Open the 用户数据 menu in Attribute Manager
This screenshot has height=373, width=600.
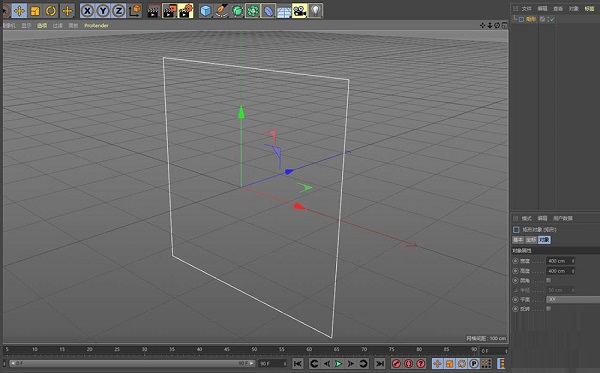[563, 218]
